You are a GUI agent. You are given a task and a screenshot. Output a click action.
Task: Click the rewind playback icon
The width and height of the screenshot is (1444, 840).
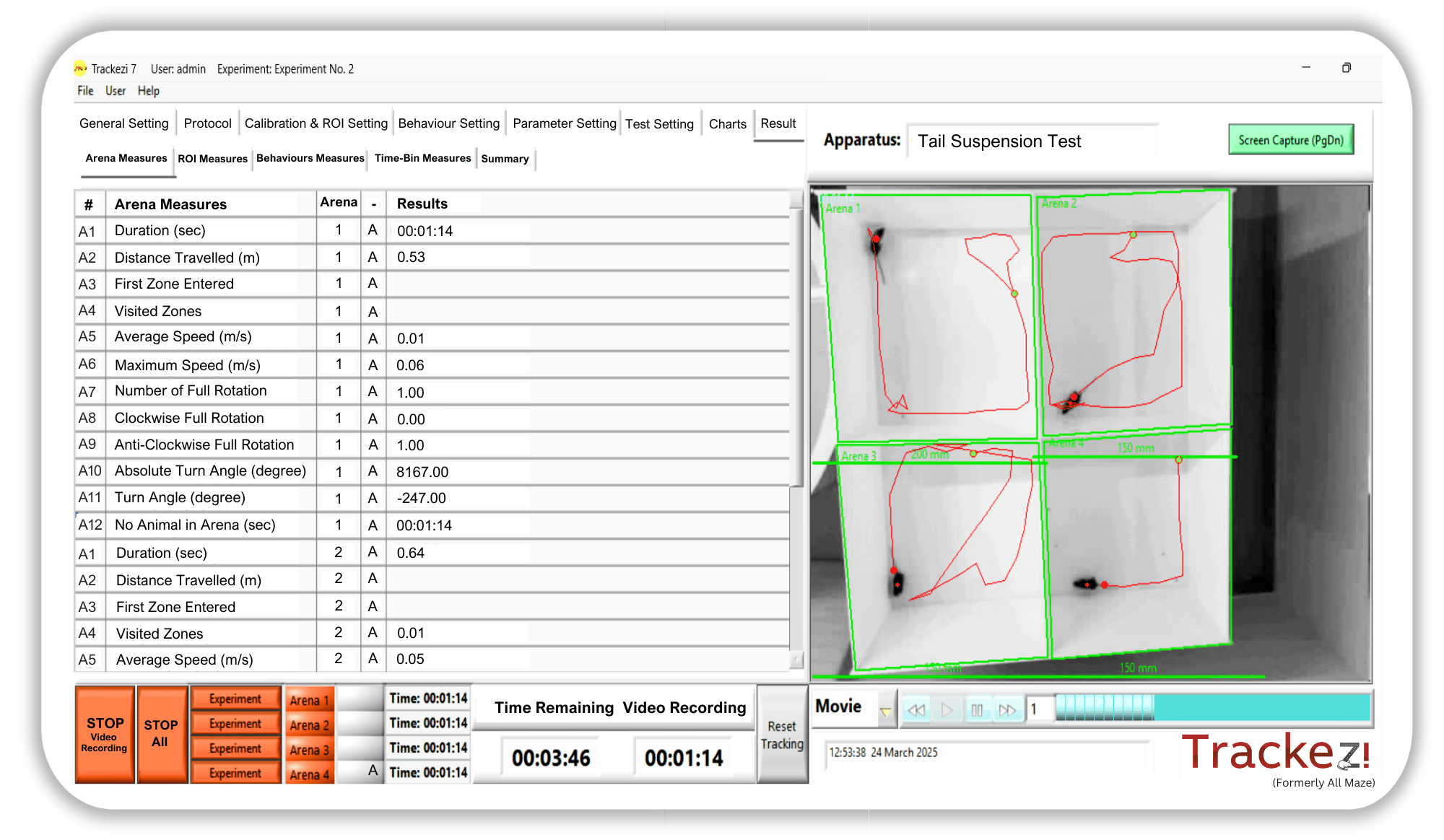916,710
